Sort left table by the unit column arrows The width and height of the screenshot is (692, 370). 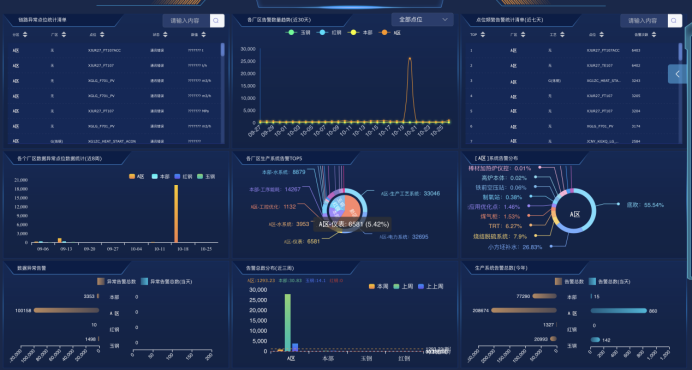click(x=203, y=34)
